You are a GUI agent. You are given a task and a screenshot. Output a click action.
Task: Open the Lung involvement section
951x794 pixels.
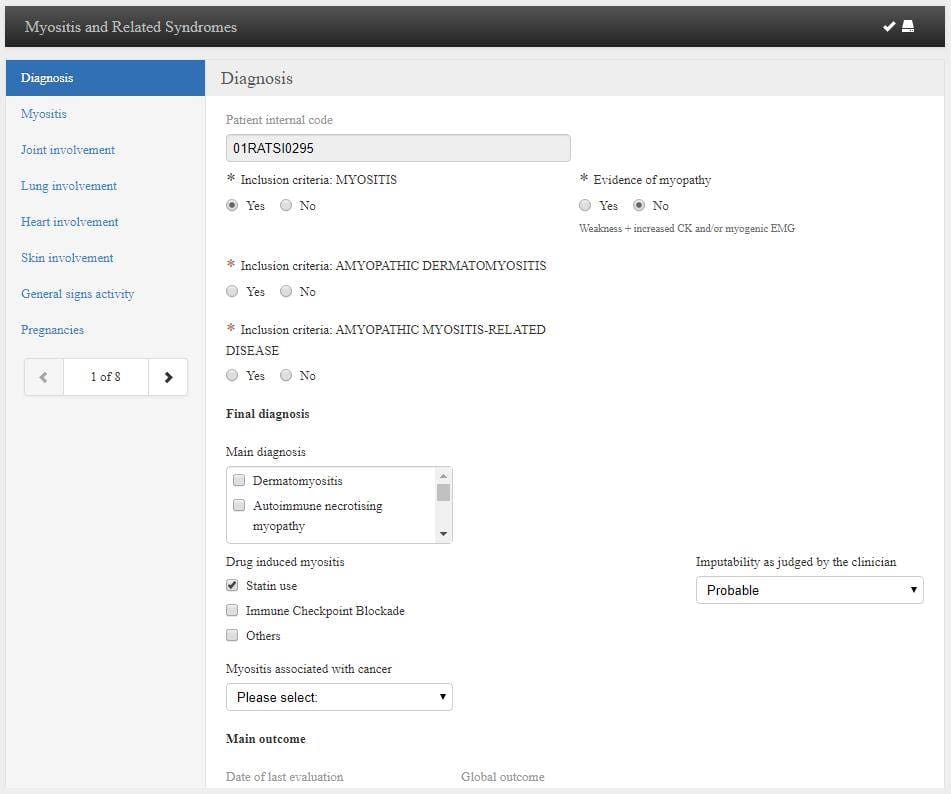coord(69,186)
